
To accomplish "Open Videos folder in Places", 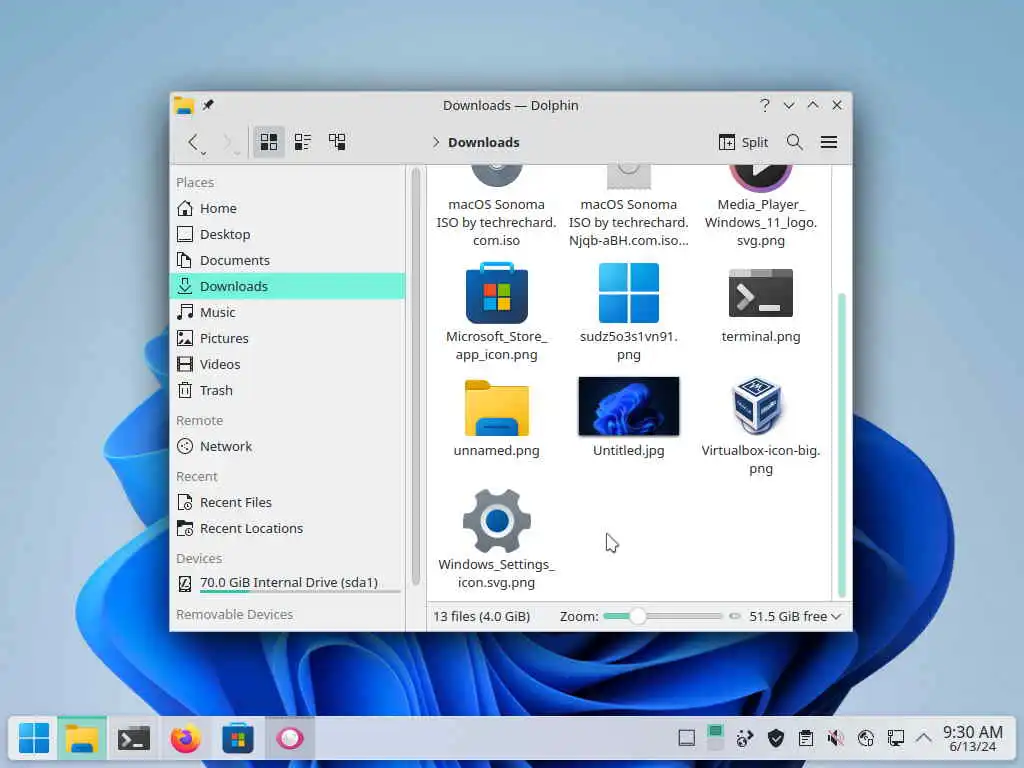I will [287, 364].
